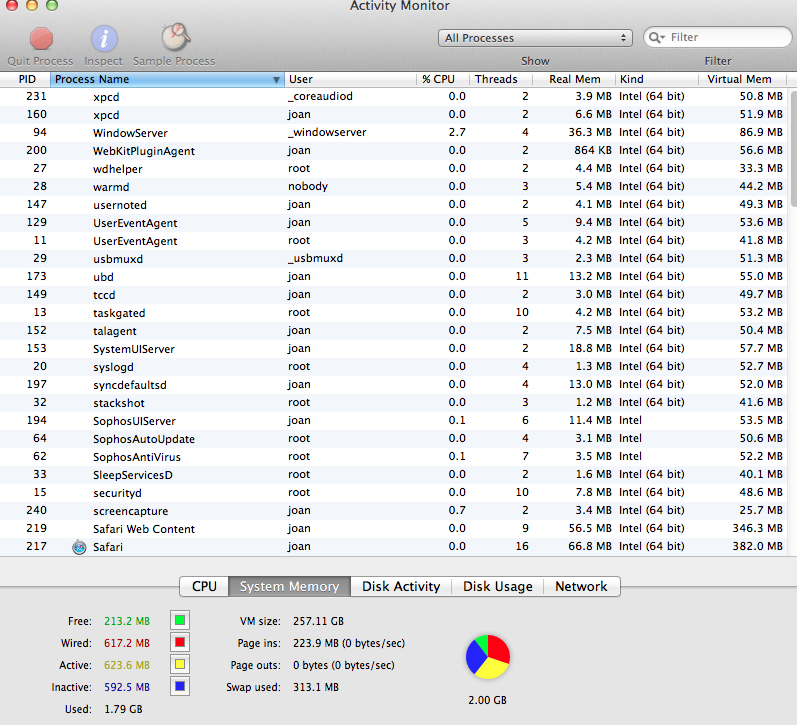797x725 pixels.
Task: Click the 592.5 MB Inactive memory value
Action: (x=127, y=687)
